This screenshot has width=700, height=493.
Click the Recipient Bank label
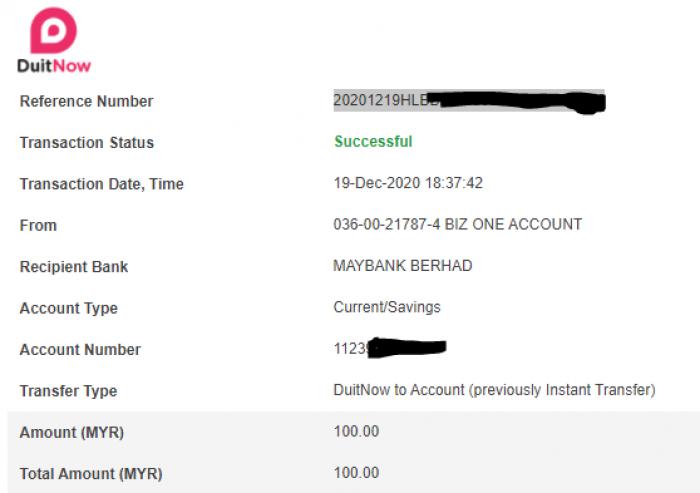coord(74,267)
